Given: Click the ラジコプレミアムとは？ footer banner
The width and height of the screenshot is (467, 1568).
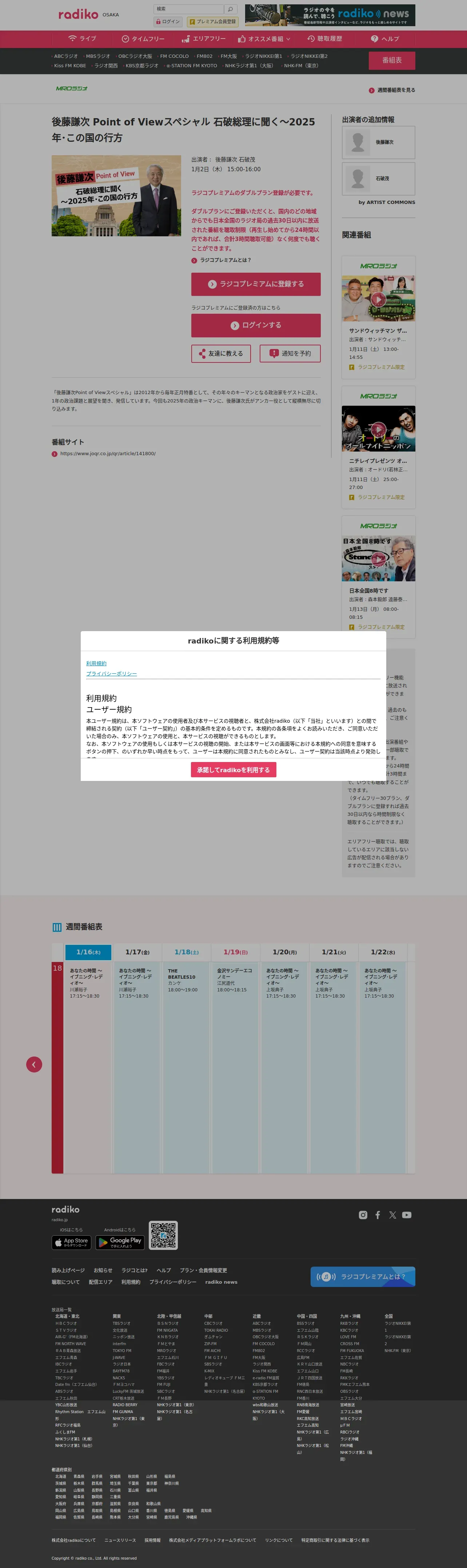Looking at the screenshot, I should pyautogui.click(x=363, y=1276).
